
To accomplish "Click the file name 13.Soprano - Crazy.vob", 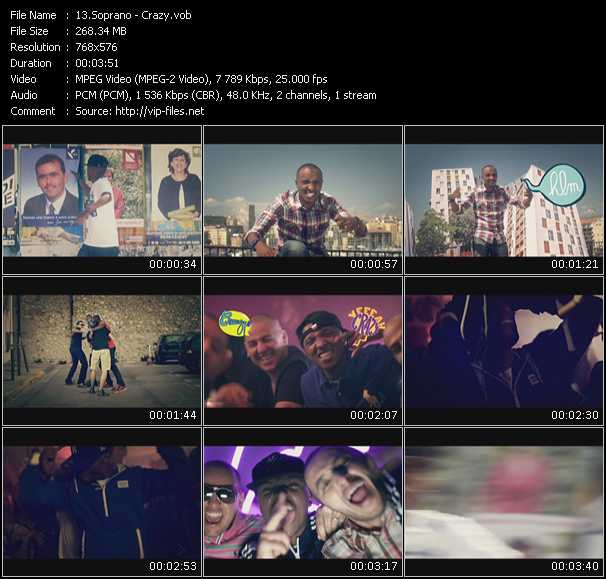I will (133, 15).
